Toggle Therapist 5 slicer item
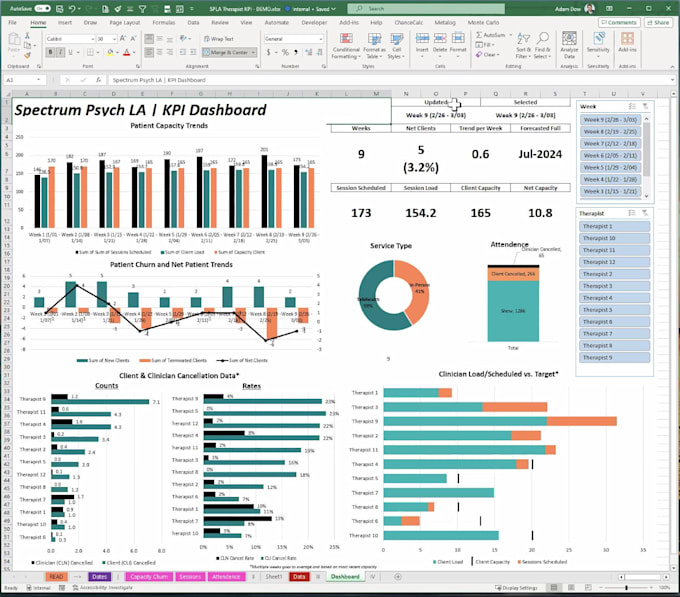 coord(615,310)
